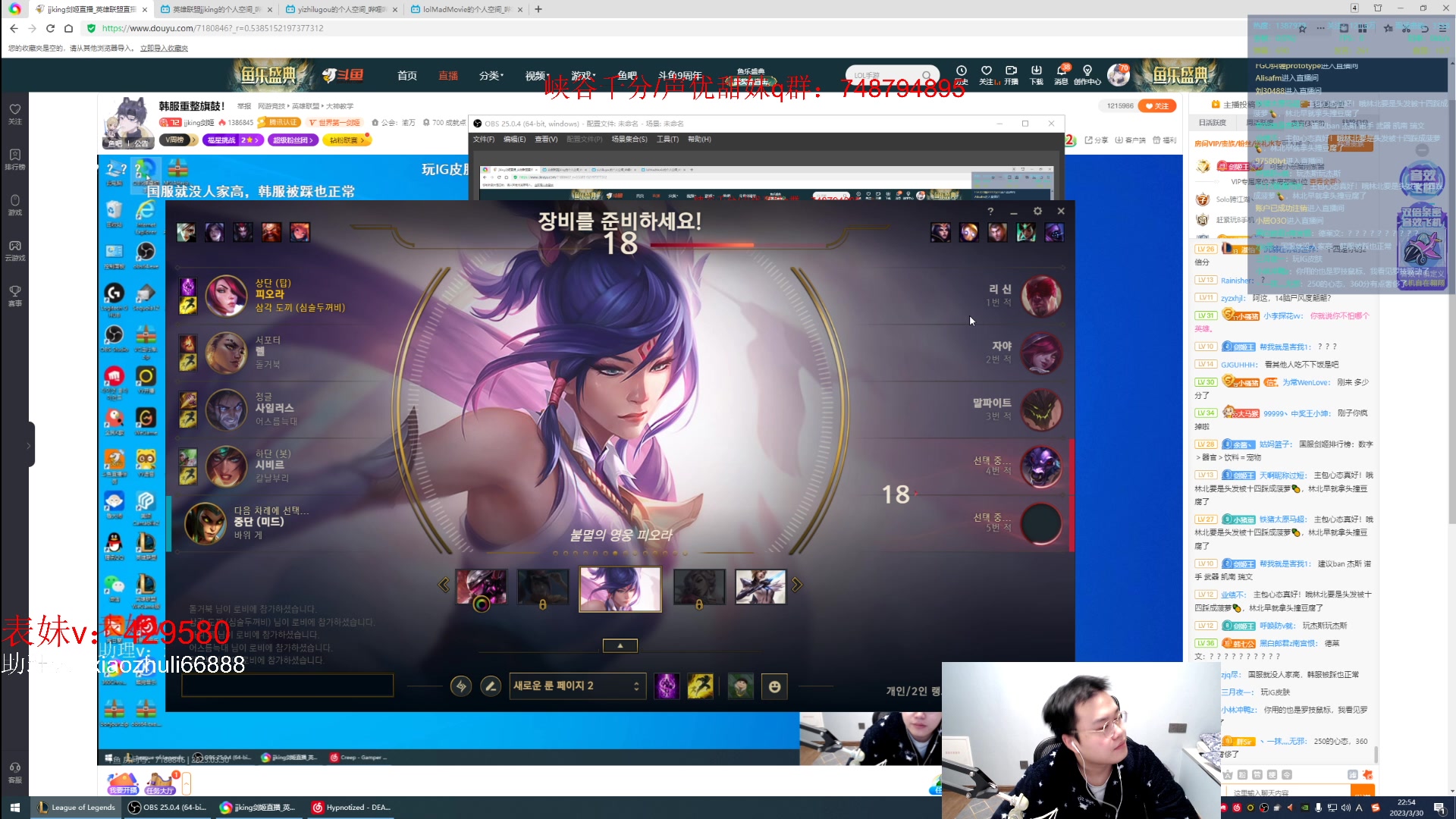Click the recommended runes icon beside pencil
Screen dimensions: 1456x819
click(x=461, y=686)
